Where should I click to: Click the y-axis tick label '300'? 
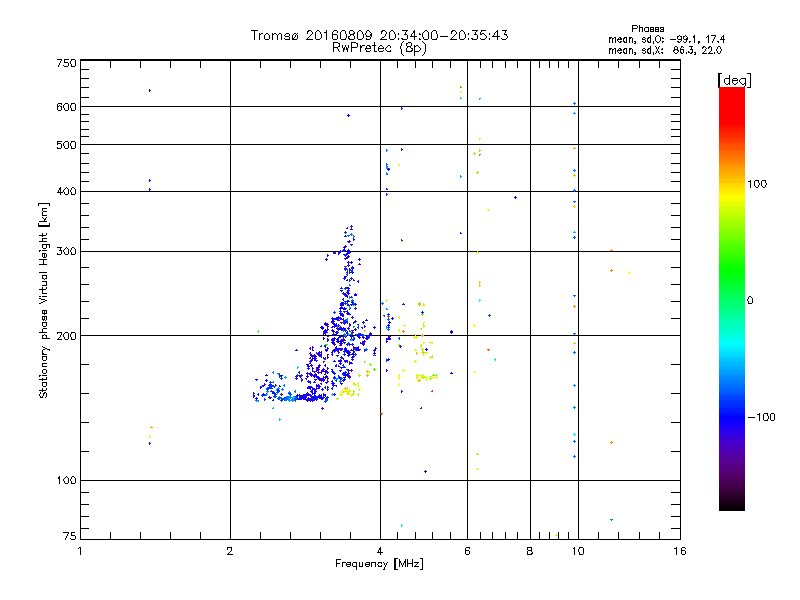pos(66,251)
